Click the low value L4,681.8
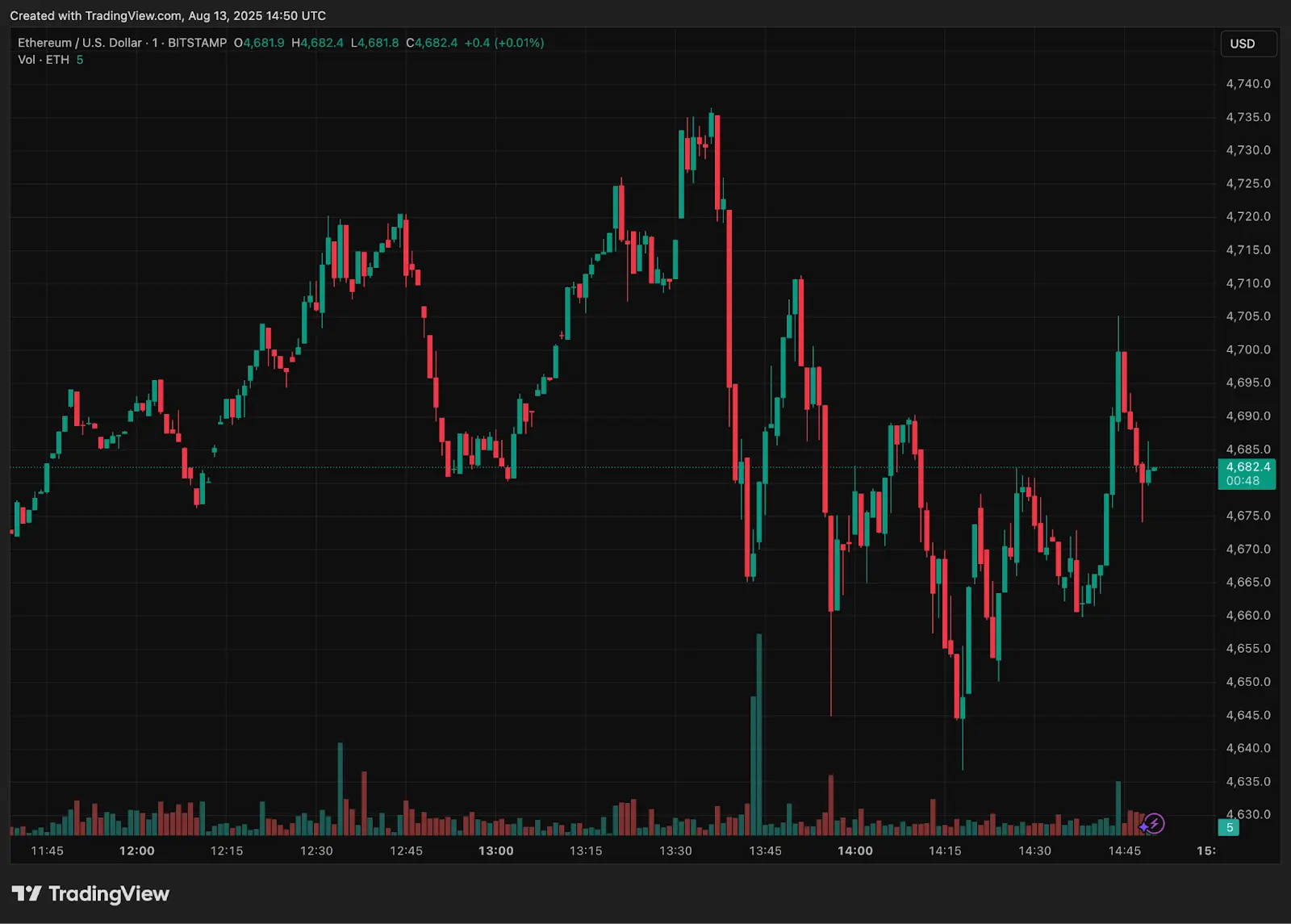This screenshot has height=924, width=1291. [x=374, y=43]
